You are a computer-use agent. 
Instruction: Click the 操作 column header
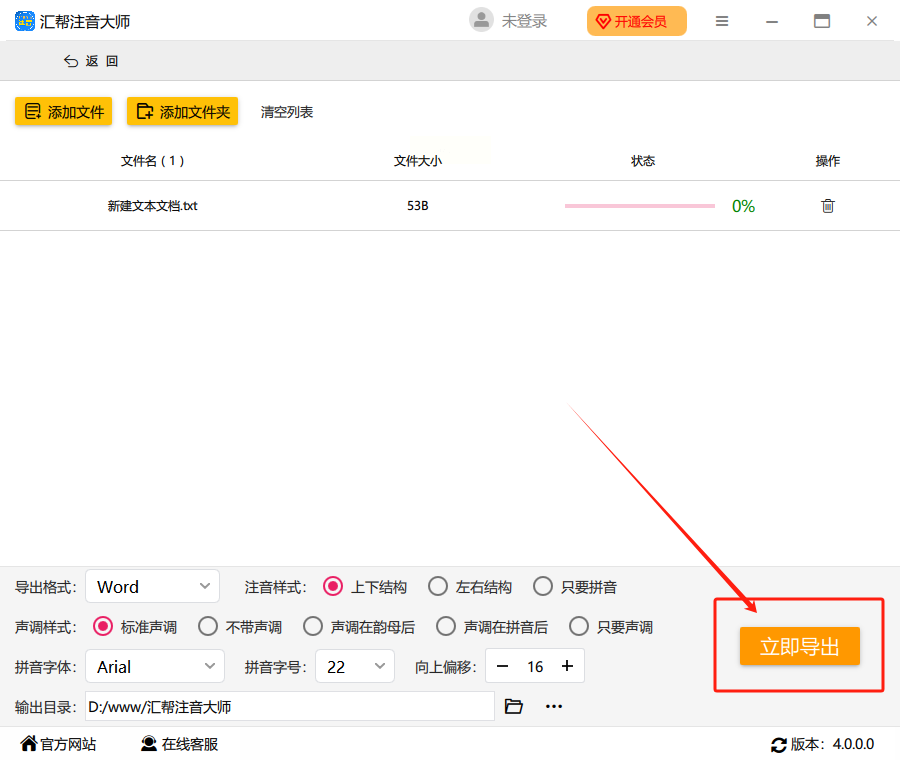point(828,161)
